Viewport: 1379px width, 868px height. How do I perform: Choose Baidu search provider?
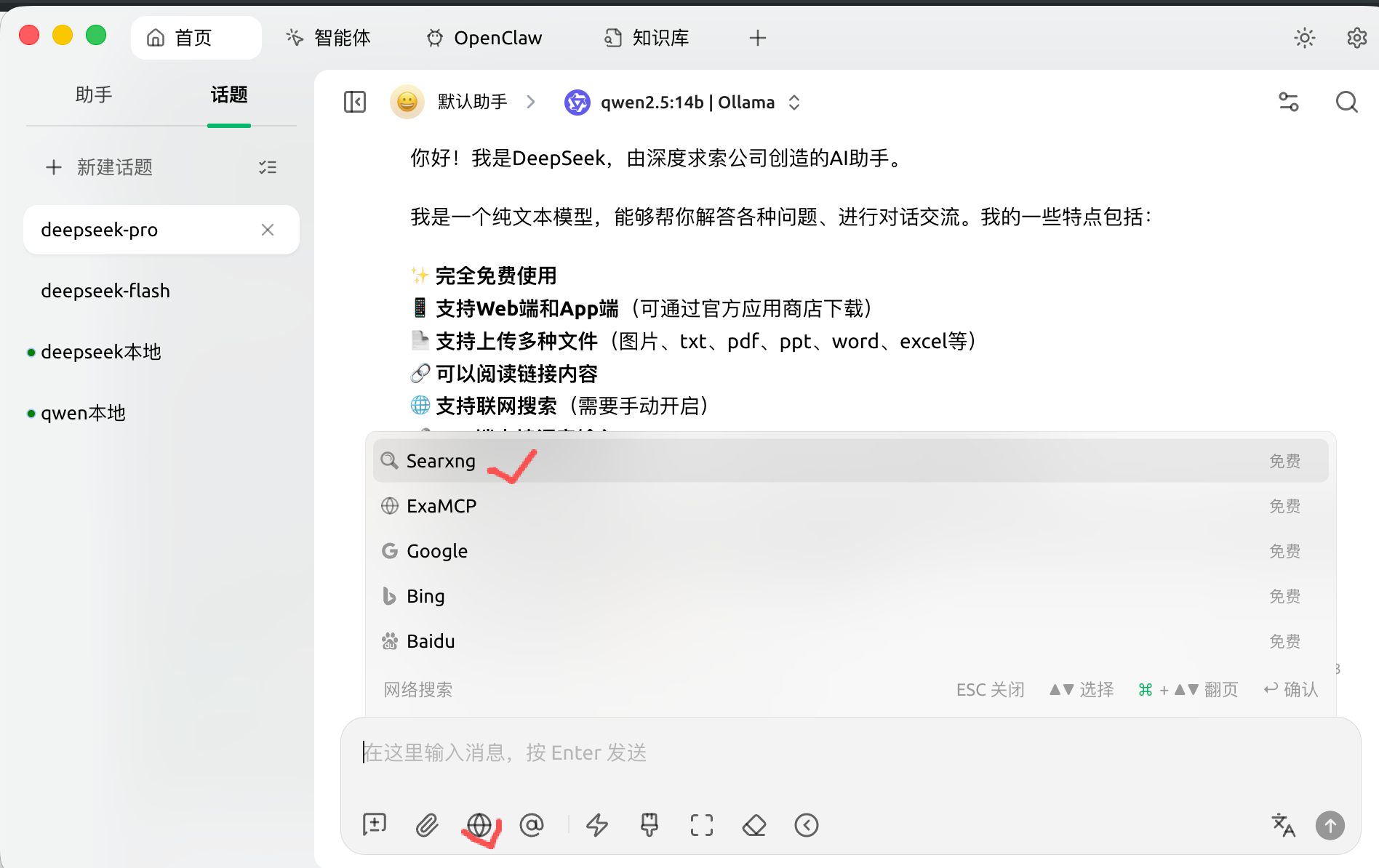tap(851, 641)
